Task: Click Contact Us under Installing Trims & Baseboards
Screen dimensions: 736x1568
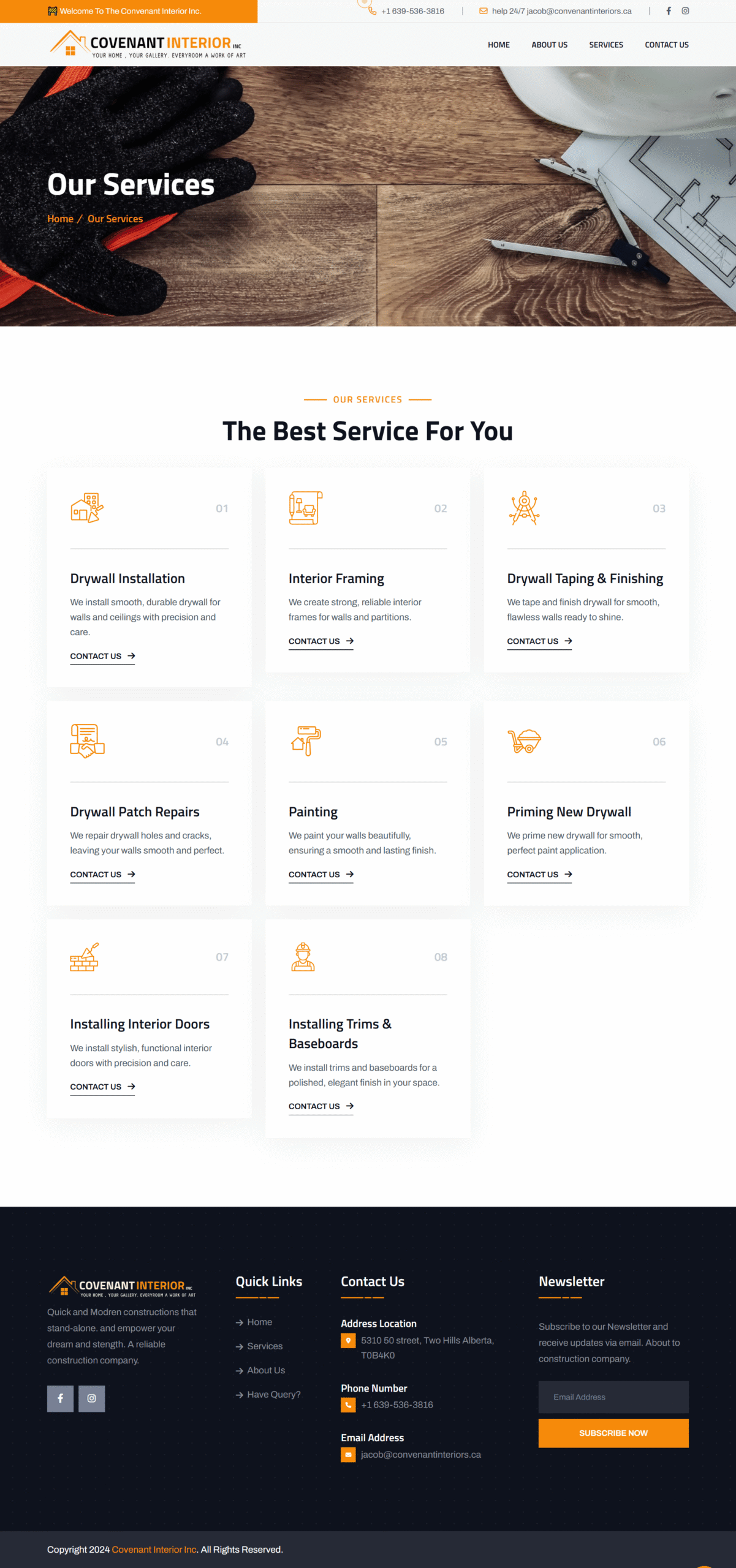Action: 321,1106
